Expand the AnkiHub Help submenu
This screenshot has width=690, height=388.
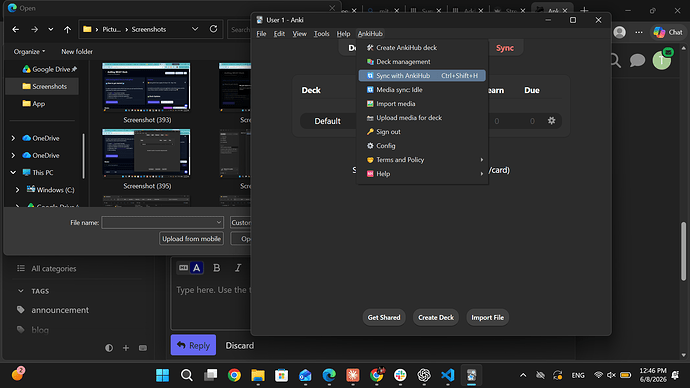(422, 174)
